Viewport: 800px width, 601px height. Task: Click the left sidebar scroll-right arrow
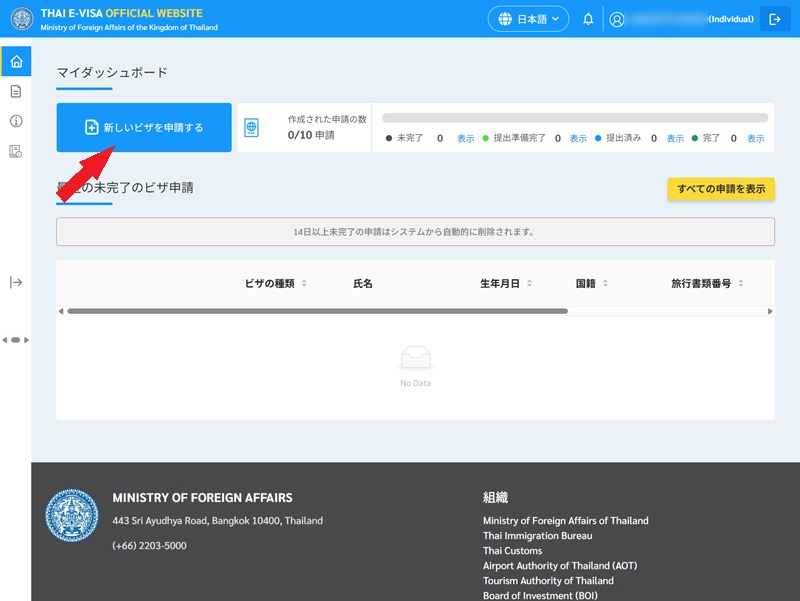pos(27,340)
